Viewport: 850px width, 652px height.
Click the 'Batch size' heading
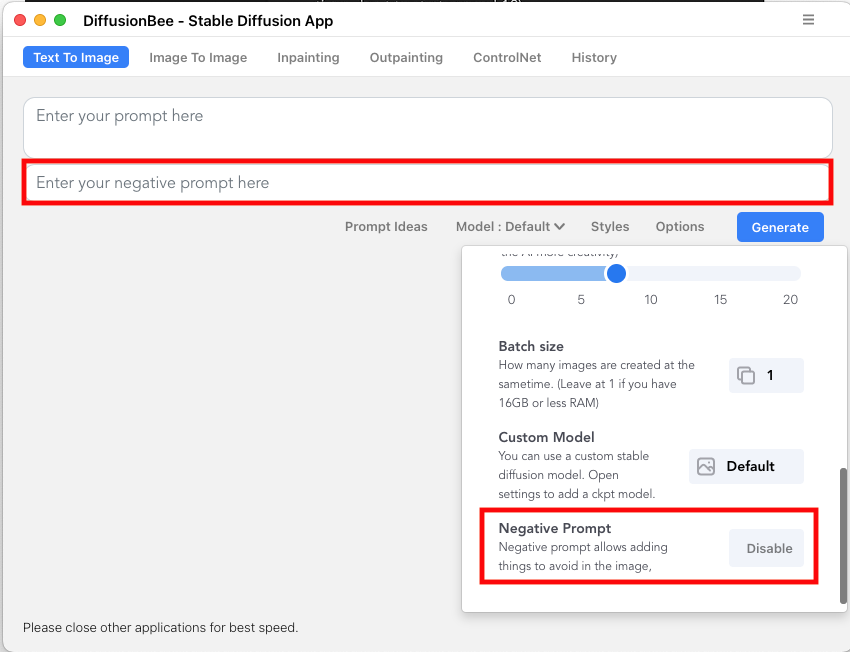(x=531, y=346)
